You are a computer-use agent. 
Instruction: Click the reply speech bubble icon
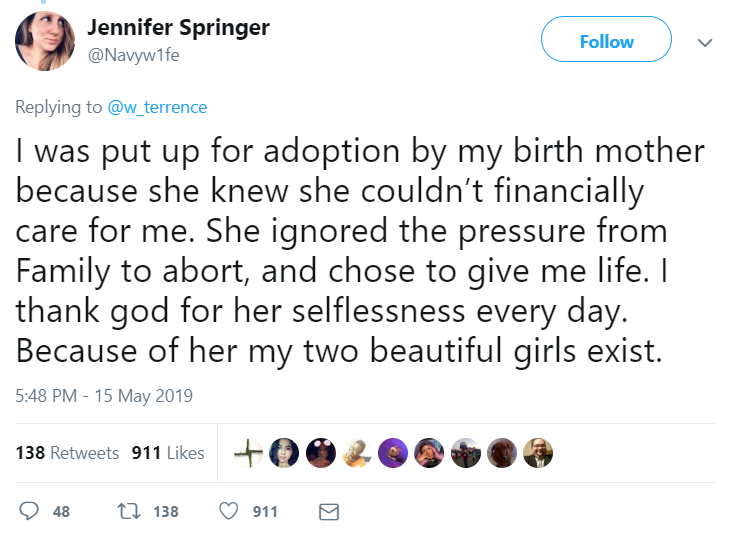click(29, 511)
